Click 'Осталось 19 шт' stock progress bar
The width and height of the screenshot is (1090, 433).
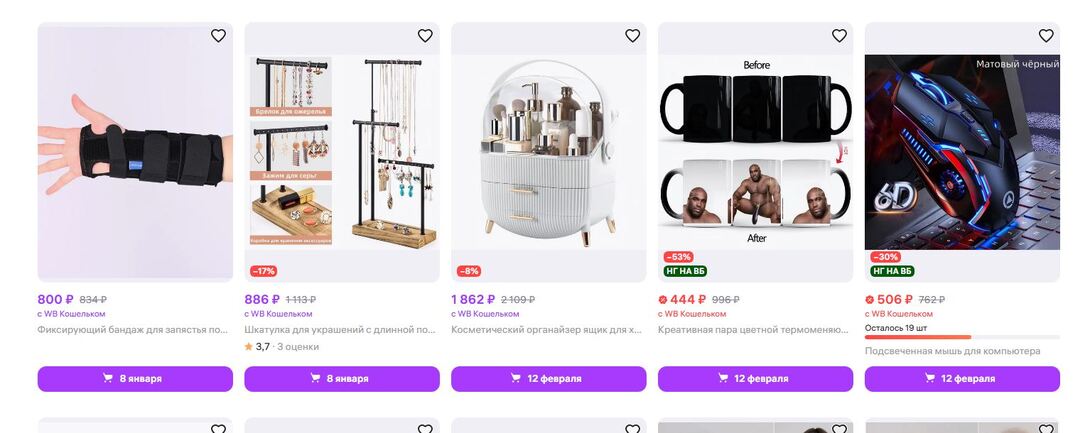pos(962,337)
